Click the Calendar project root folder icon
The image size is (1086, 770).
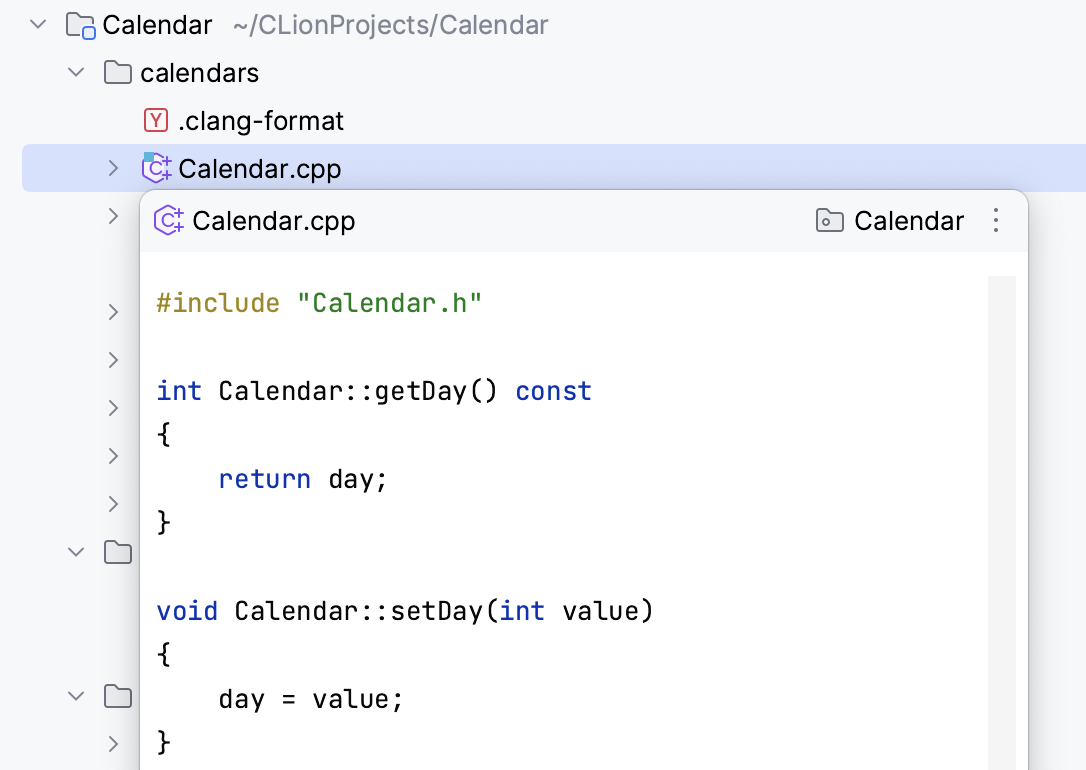[80, 25]
